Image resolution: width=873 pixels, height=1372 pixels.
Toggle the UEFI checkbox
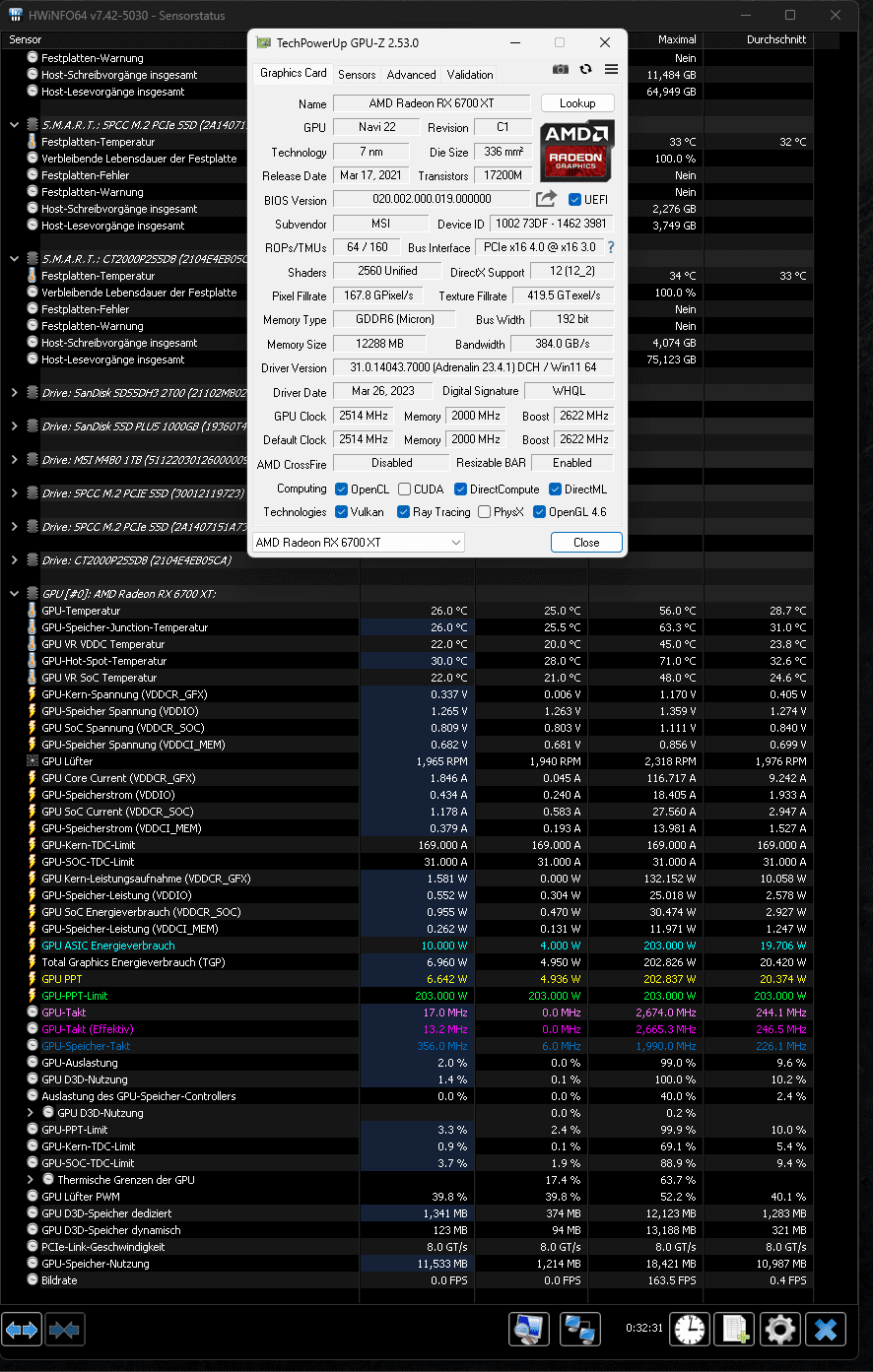click(574, 200)
